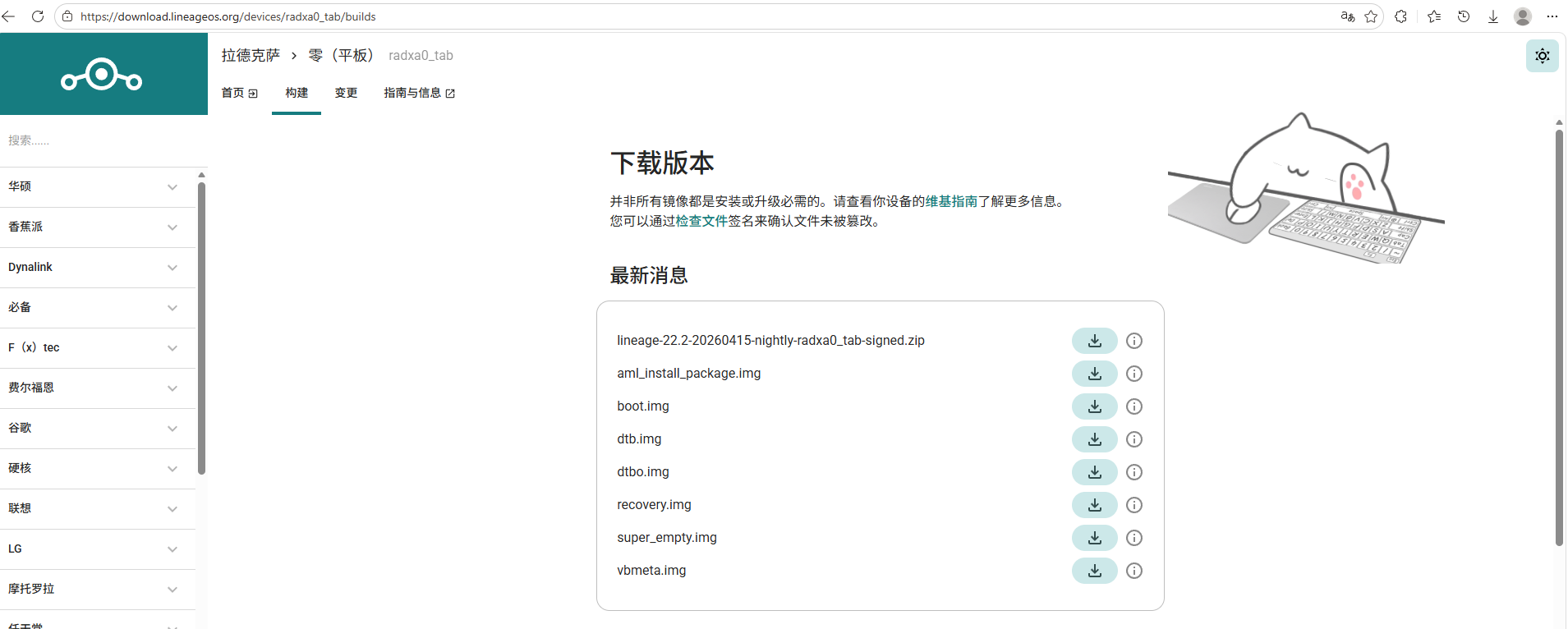Expand the LG vendor list

click(98, 549)
